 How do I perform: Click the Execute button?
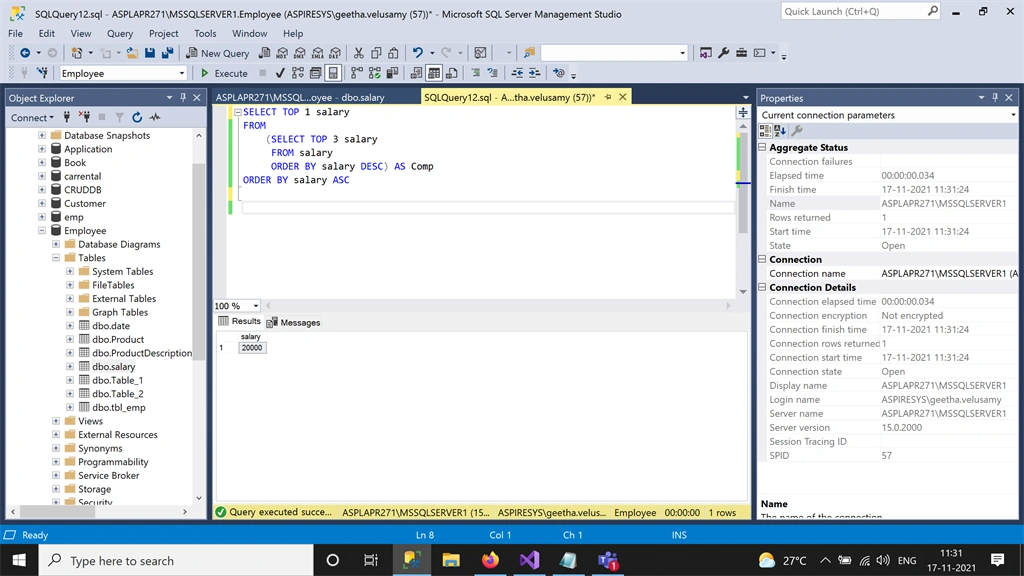point(224,73)
